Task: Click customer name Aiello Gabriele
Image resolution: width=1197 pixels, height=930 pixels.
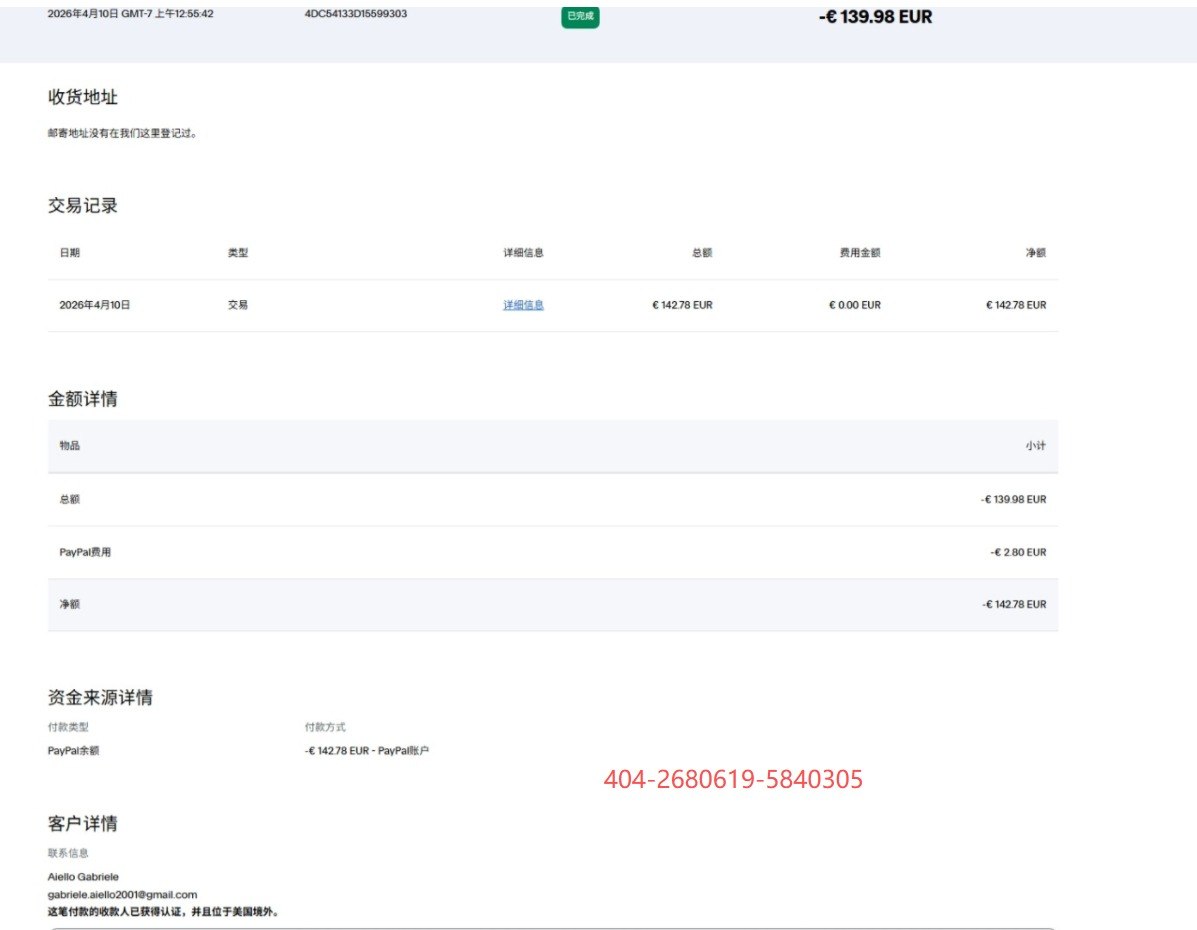Action: click(83, 877)
